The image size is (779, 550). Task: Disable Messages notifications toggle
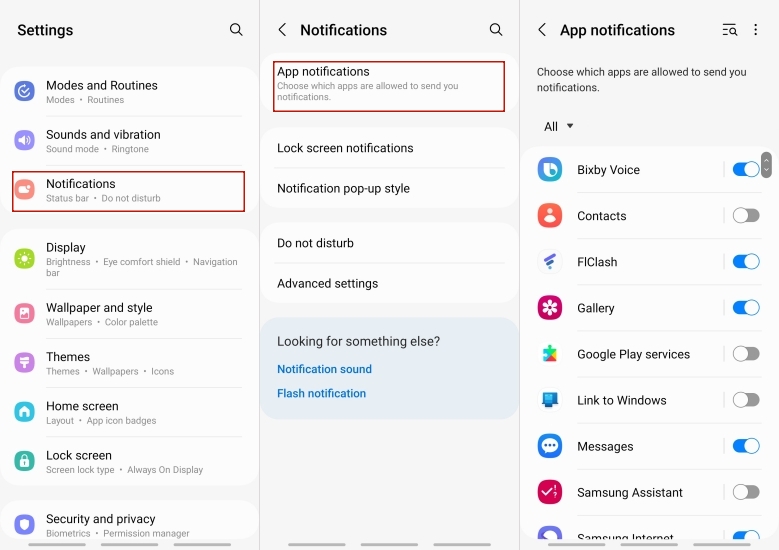[x=746, y=446]
